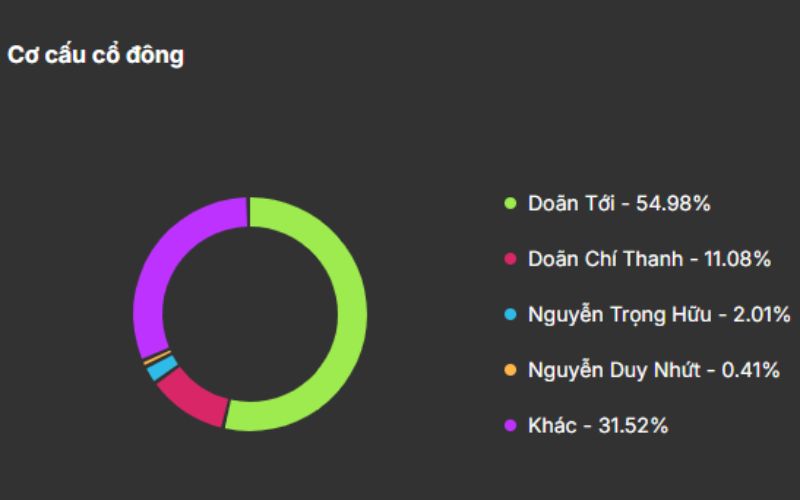The height and width of the screenshot is (500, 800).
Task: Click the green Doãn Tới legend dot
Action: click(x=510, y=203)
